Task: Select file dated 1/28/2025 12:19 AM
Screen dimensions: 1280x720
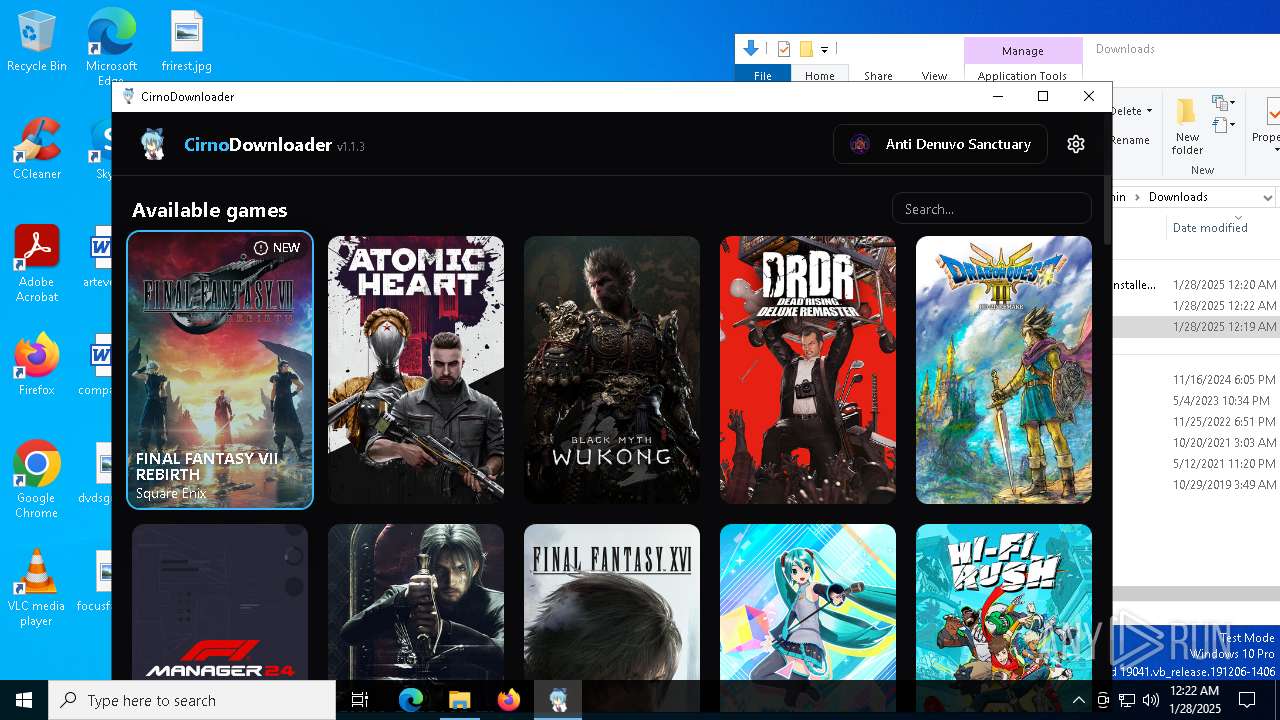Action: pyautogui.click(x=1196, y=327)
